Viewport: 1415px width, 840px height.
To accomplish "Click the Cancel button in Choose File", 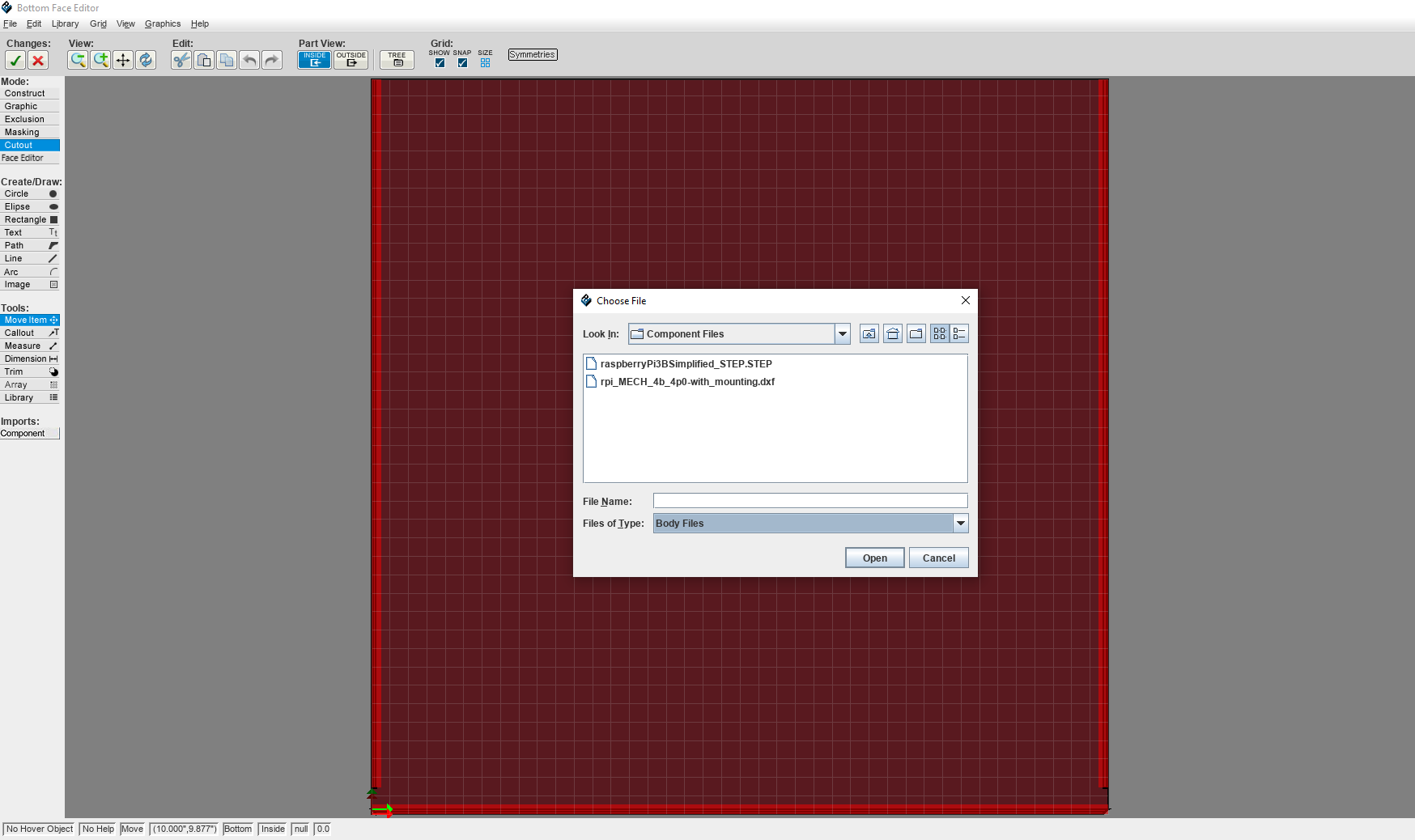I will pyautogui.click(x=938, y=558).
